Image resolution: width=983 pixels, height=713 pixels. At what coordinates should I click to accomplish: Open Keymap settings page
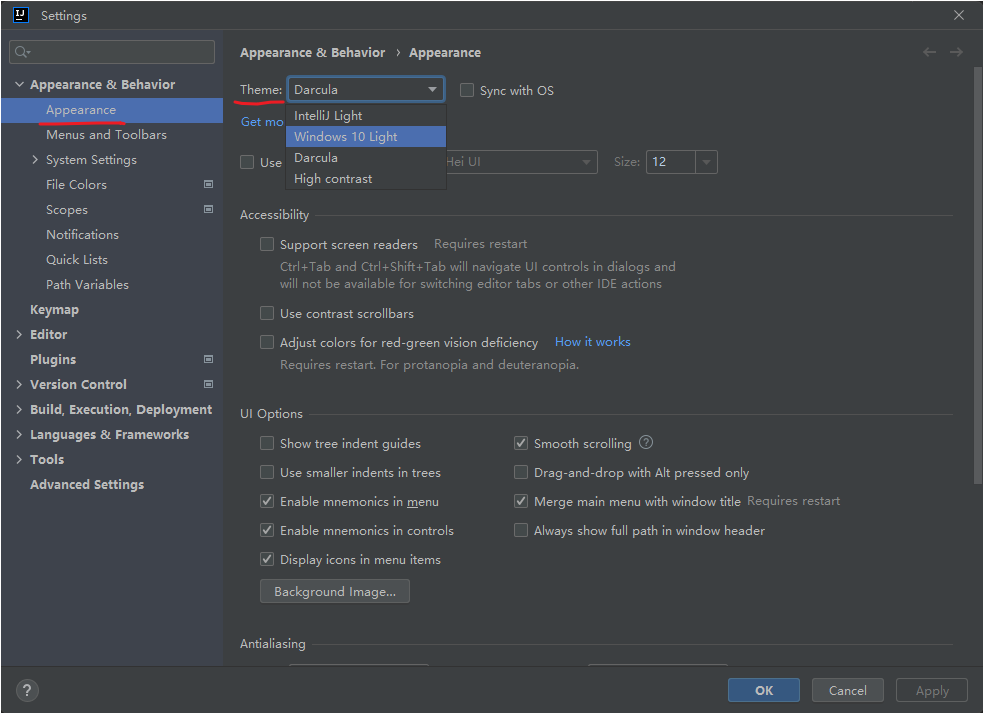[x=55, y=309]
